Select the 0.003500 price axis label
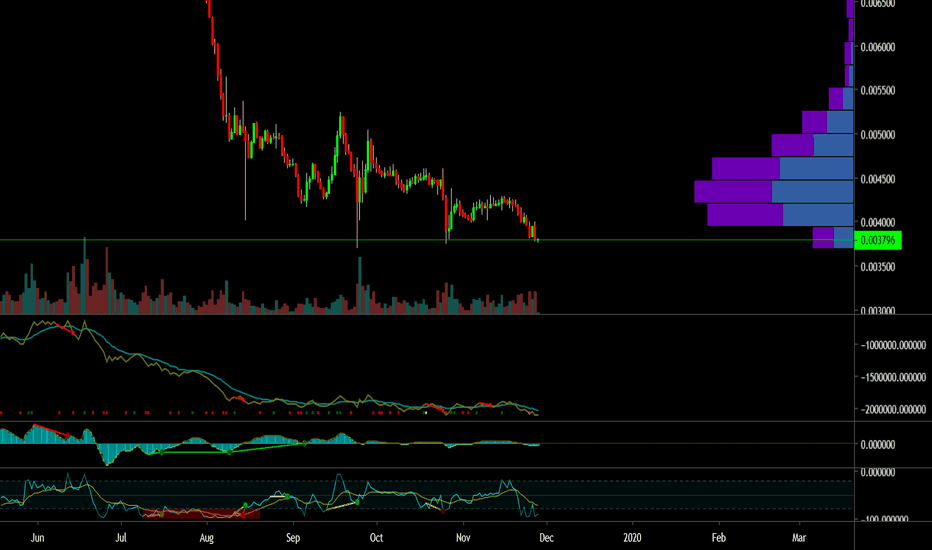Image resolution: width=932 pixels, height=550 pixels. pyautogui.click(x=878, y=267)
